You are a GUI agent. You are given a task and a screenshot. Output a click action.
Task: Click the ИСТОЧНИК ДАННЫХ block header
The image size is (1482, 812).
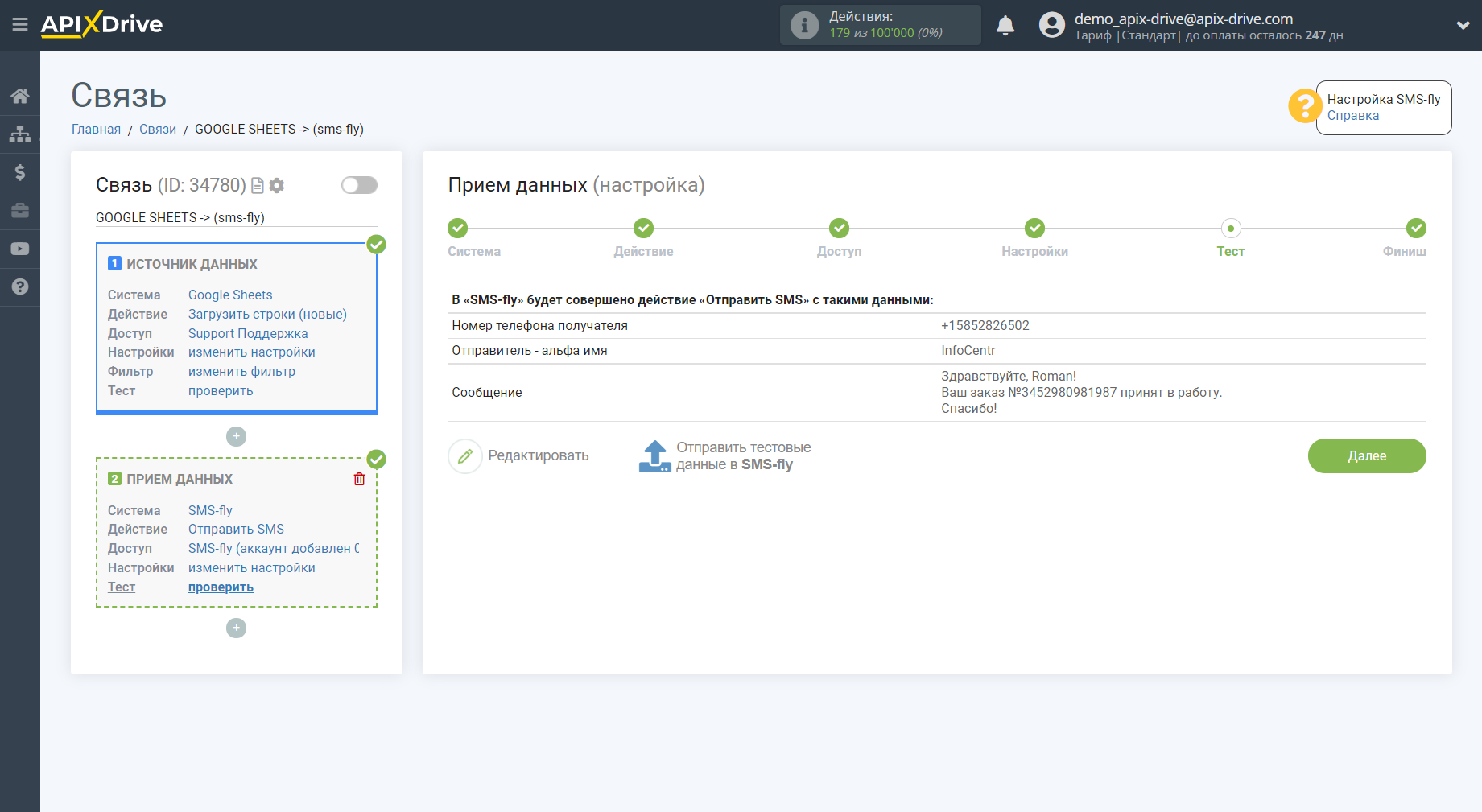pyautogui.click(x=192, y=265)
